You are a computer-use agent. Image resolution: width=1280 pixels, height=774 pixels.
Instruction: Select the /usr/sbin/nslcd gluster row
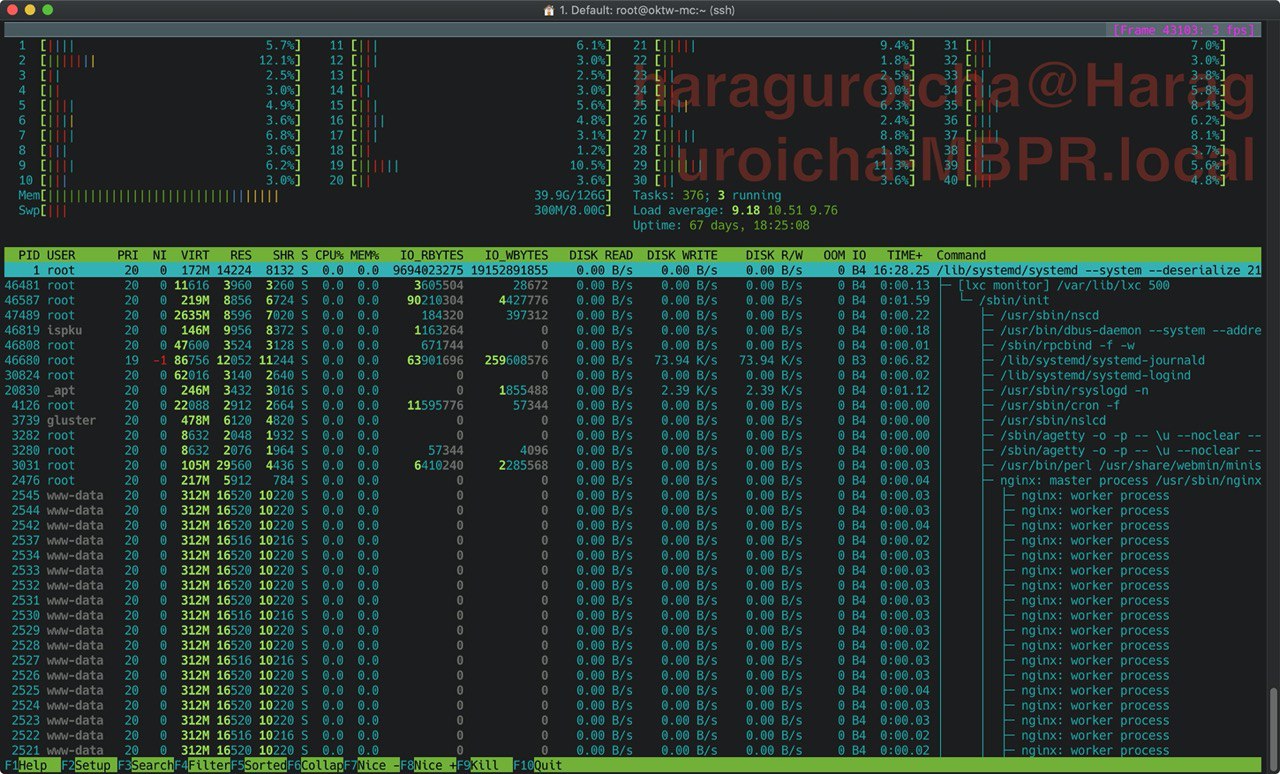(x=634, y=420)
